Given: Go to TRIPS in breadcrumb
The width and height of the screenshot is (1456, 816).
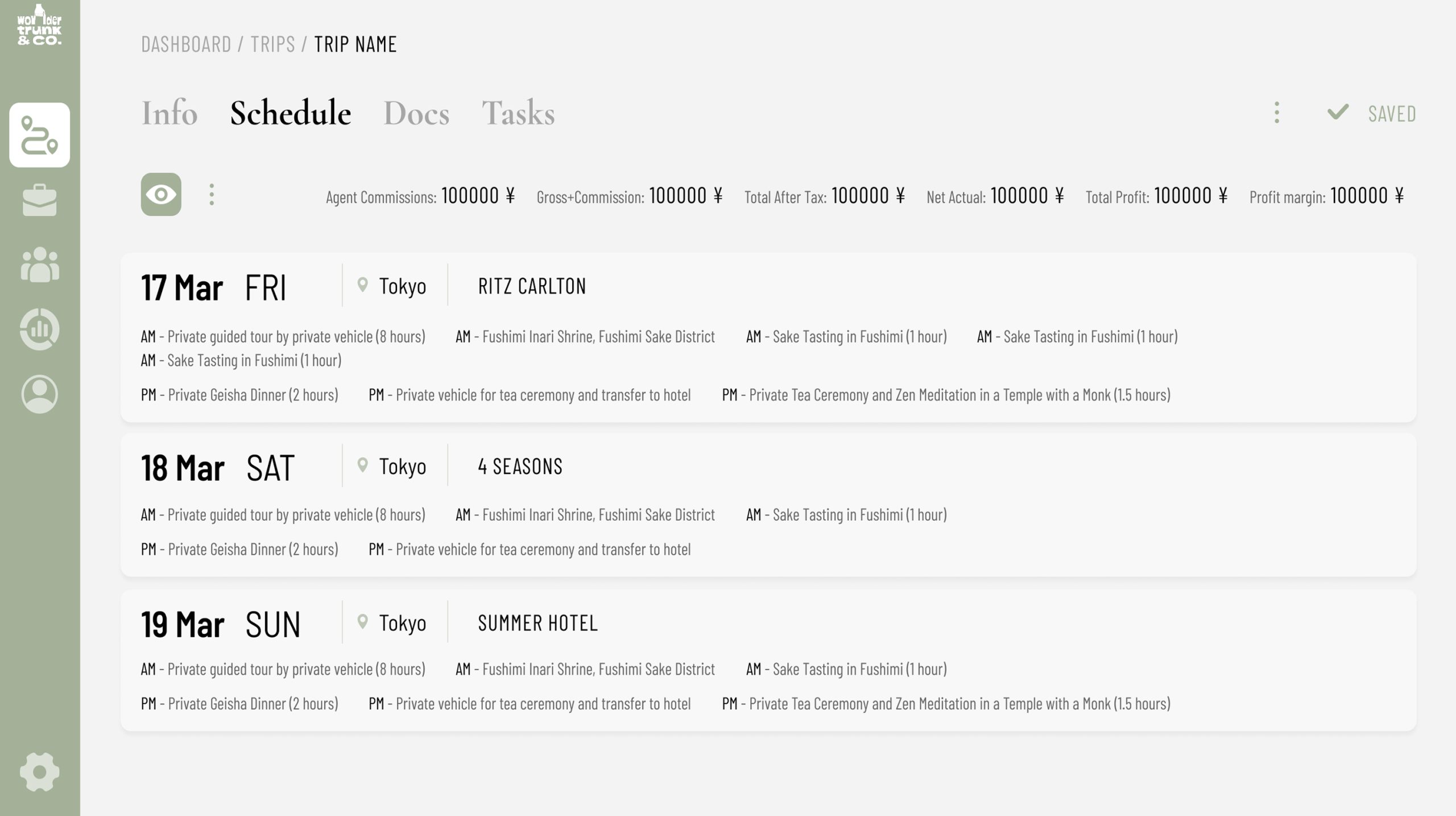Looking at the screenshot, I should pyautogui.click(x=273, y=44).
